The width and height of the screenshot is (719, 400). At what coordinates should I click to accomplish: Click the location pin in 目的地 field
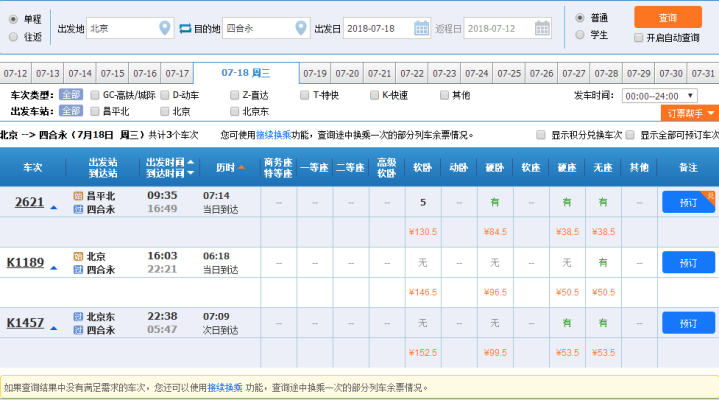(x=301, y=28)
